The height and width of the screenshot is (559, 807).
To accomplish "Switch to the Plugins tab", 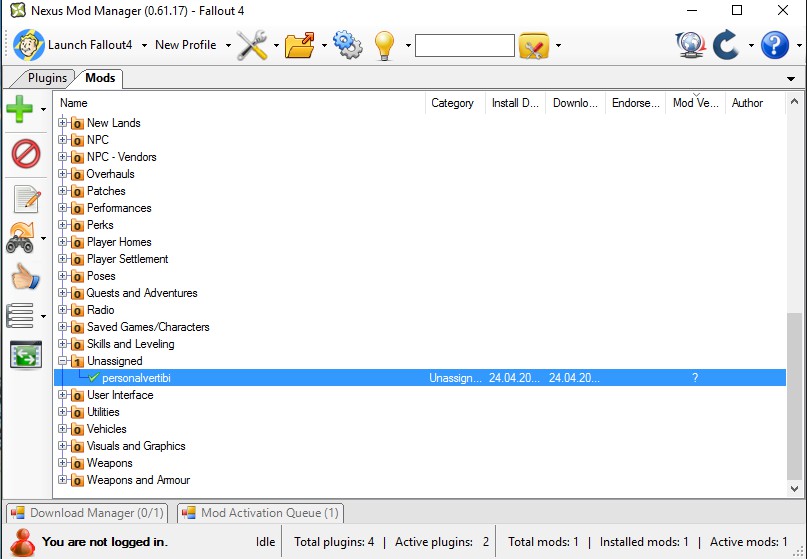I will click(46, 78).
